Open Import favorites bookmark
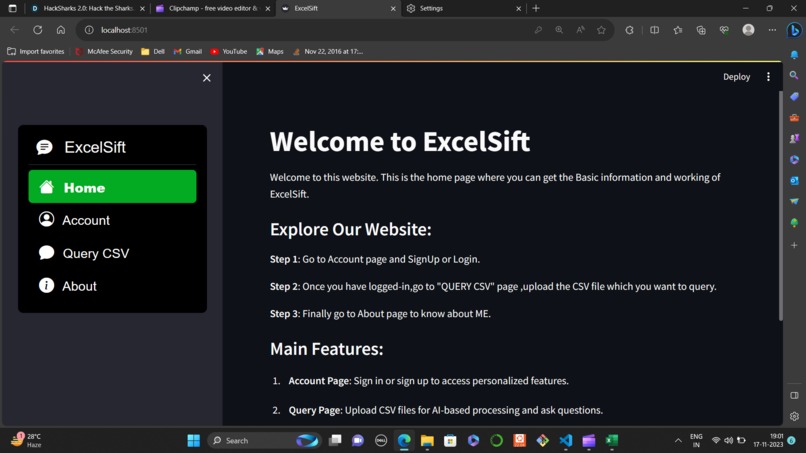Screen dimensions: 806x453 point(35,51)
